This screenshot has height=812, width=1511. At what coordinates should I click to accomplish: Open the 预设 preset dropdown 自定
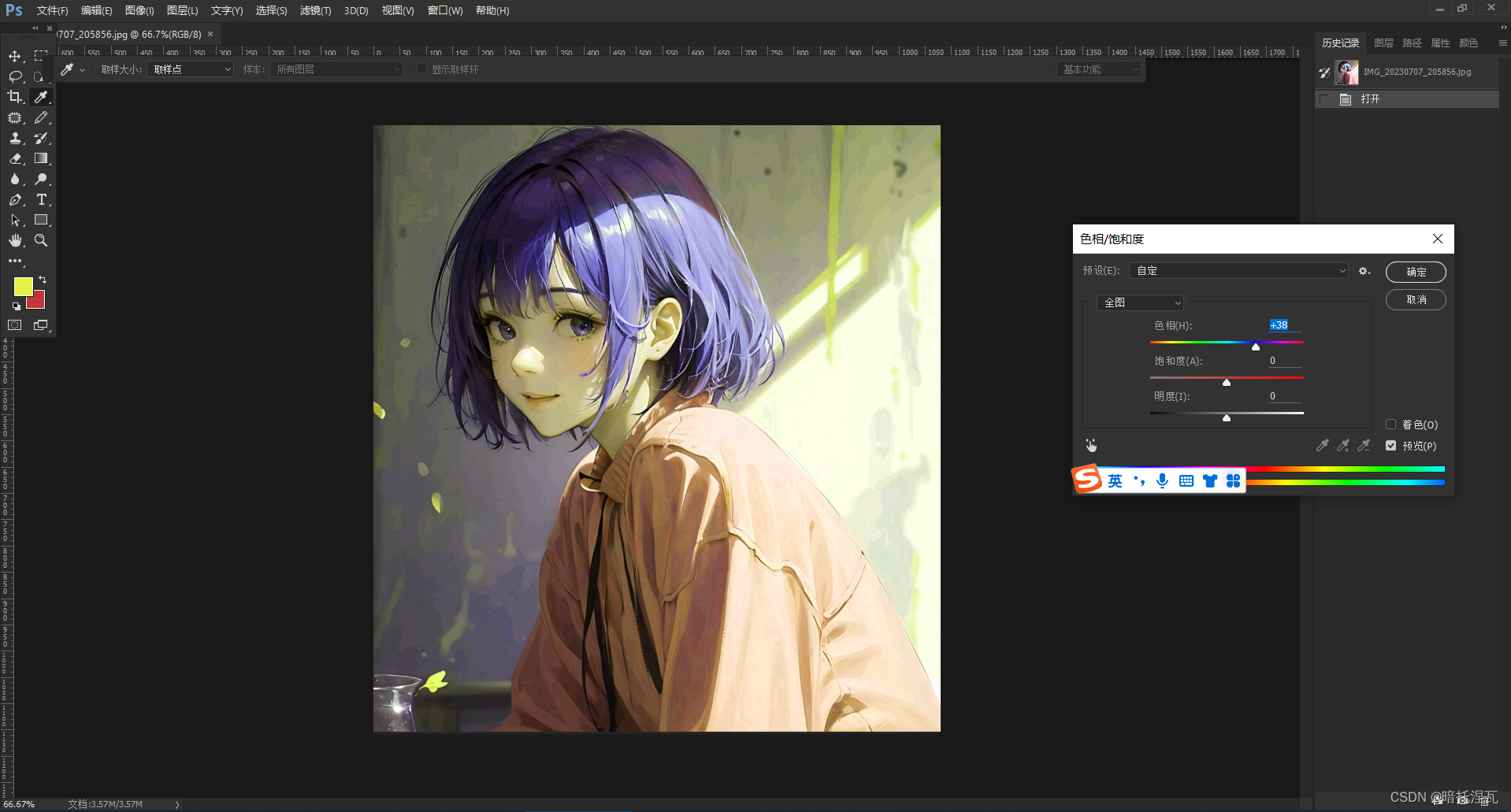pos(1239,271)
